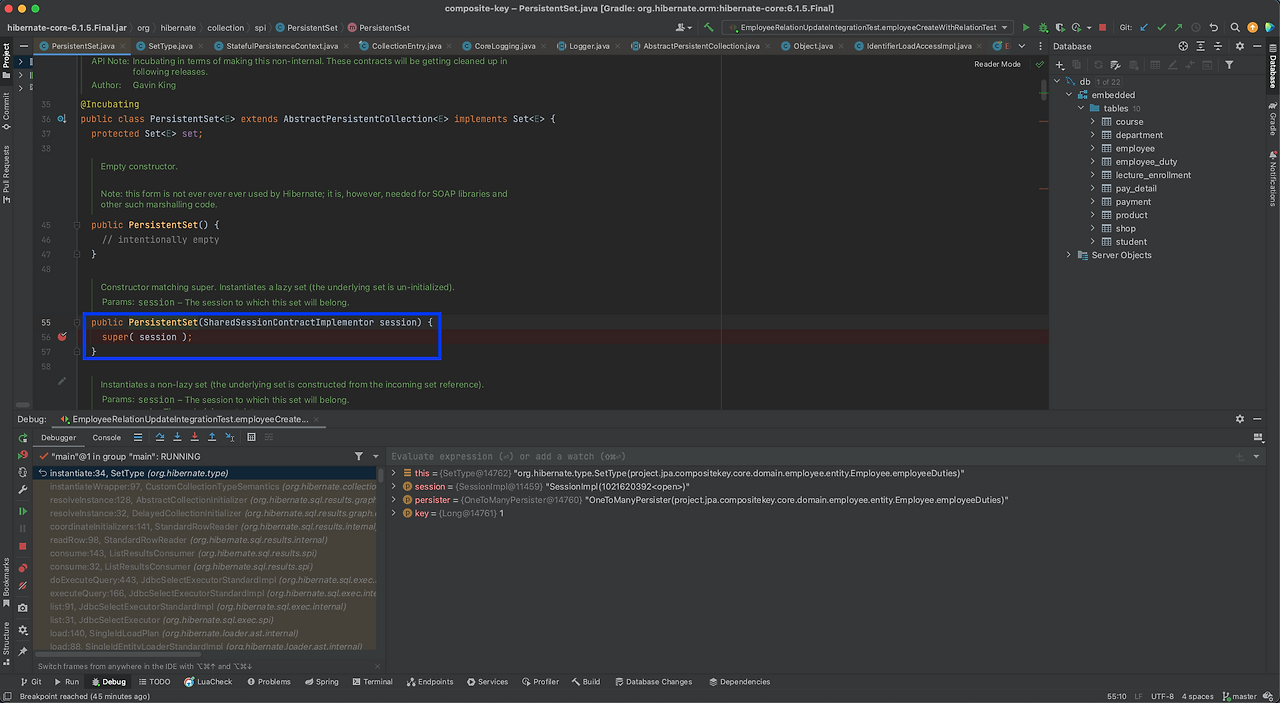This screenshot has width=1280, height=703.
Task: Click master git branch in status bar
Action: coord(1239,696)
